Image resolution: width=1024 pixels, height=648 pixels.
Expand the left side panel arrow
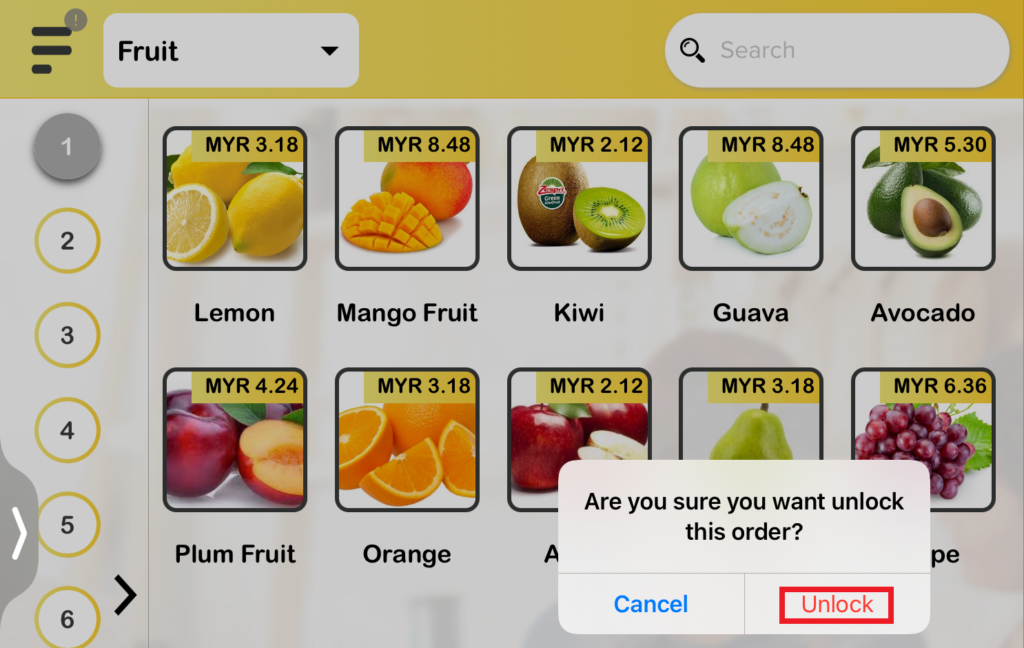tap(19, 534)
